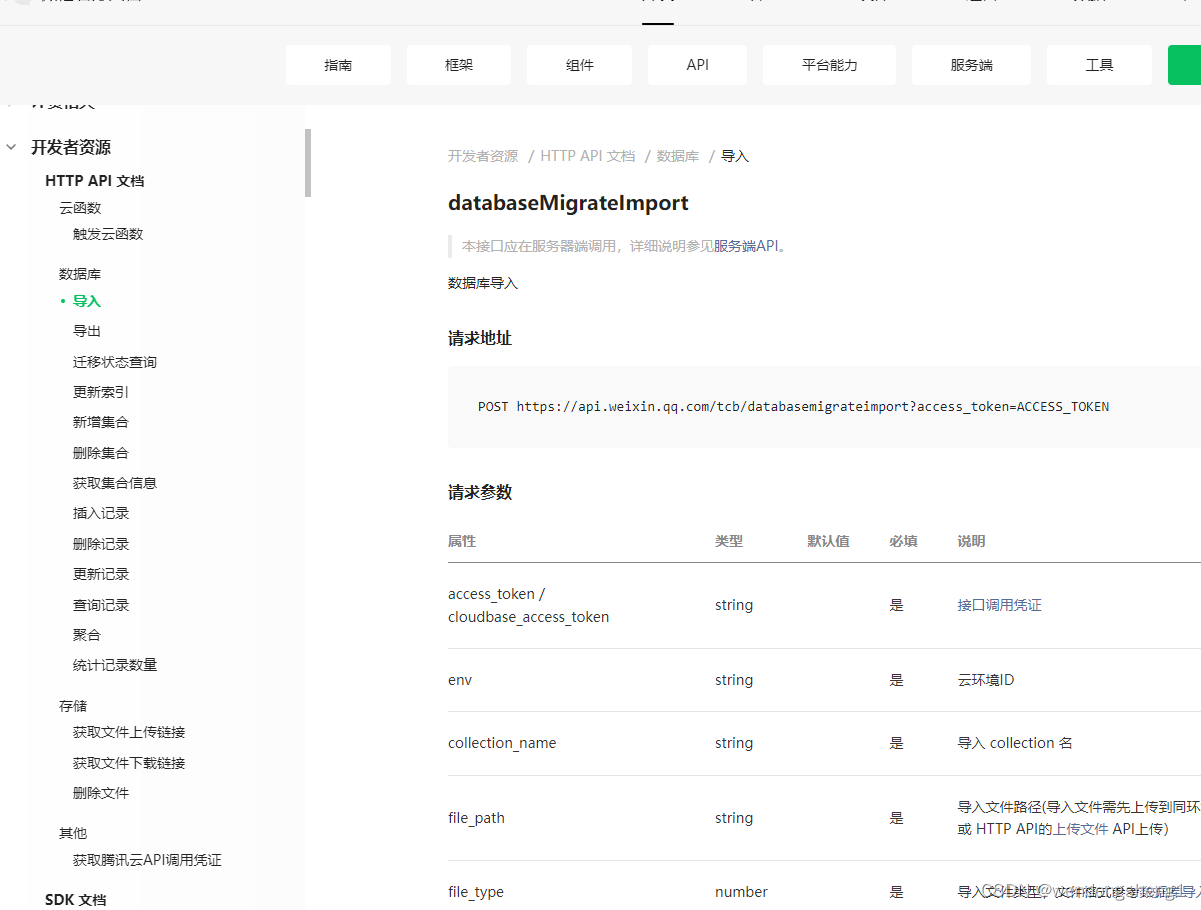Image resolution: width=1201 pixels, height=910 pixels.
Task: Select 其他 sidebar group
Action: point(73,833)
